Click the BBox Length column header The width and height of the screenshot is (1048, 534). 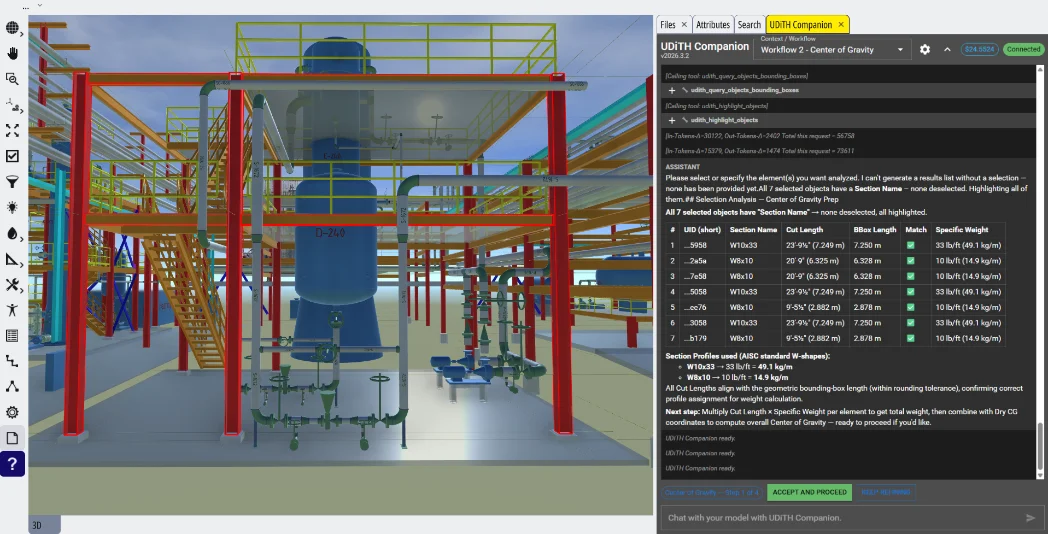[x=875, y=229]
